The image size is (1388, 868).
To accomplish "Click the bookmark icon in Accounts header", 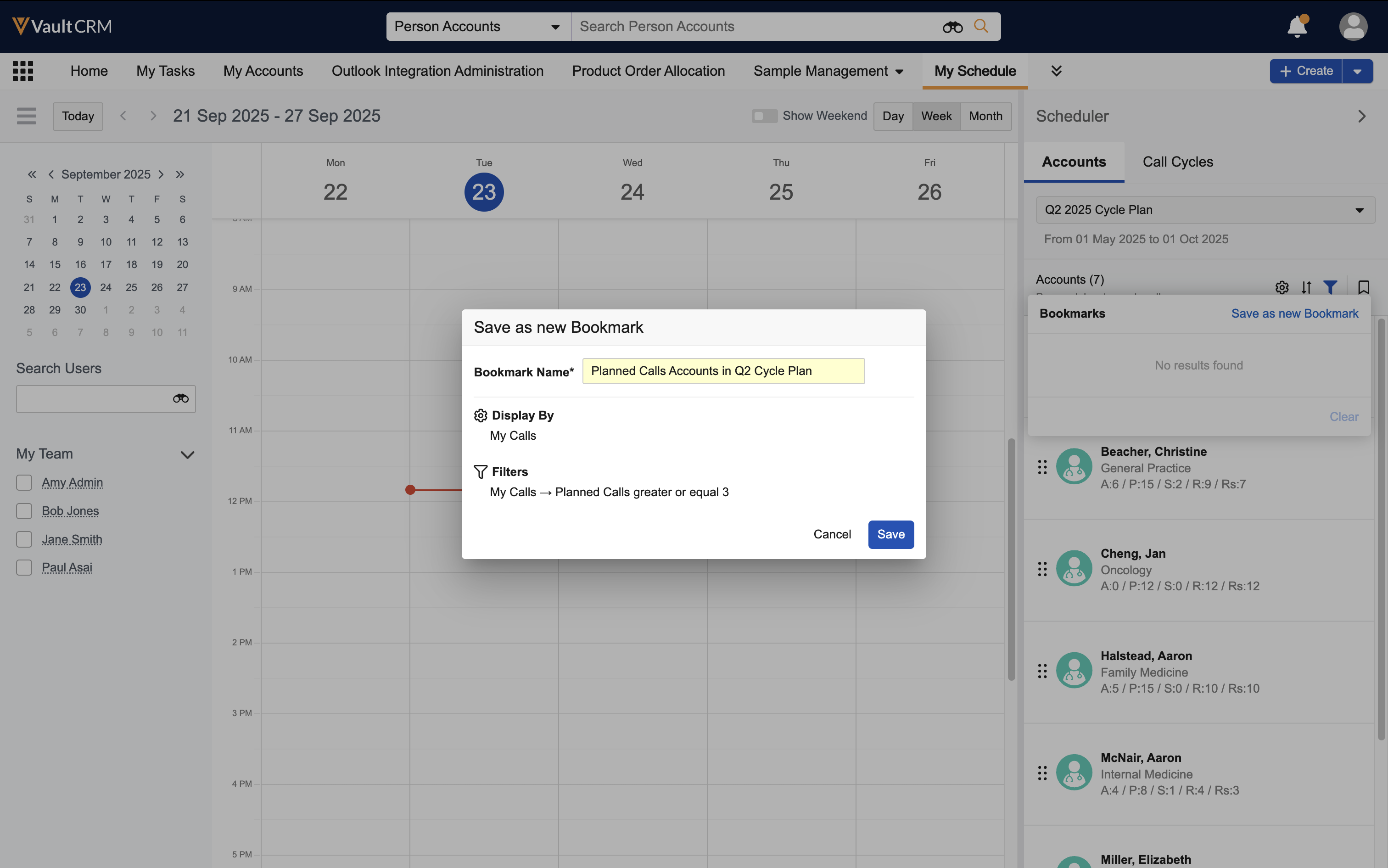I will tap(1363, 287).
